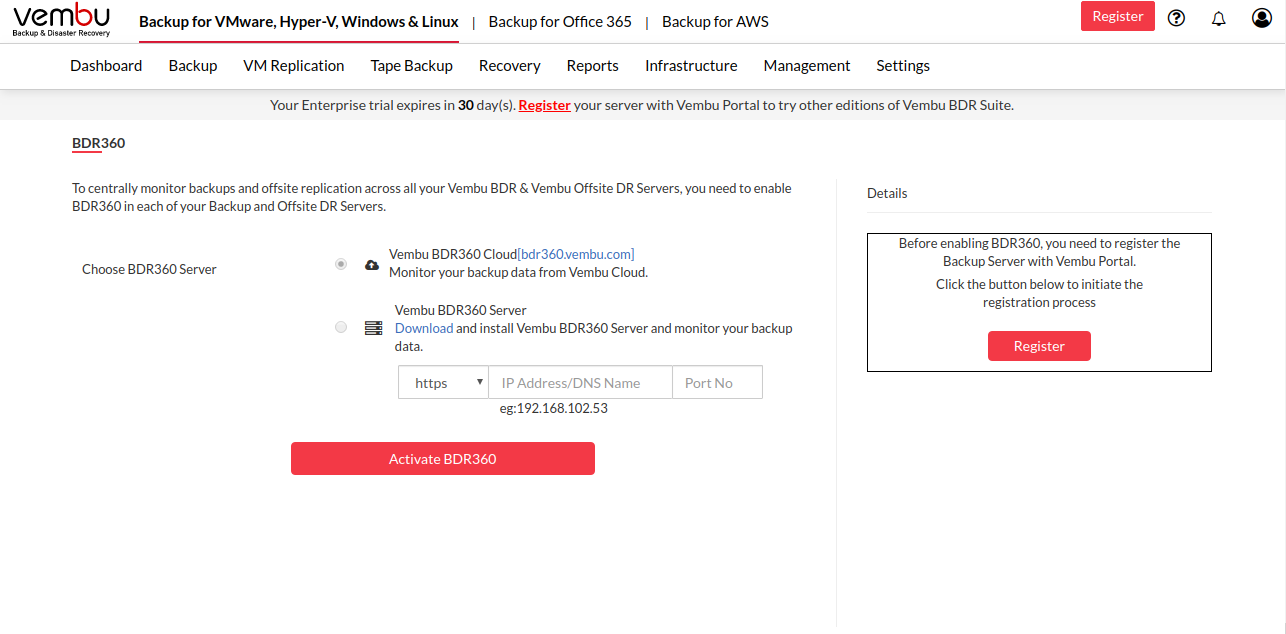Click the Details panel heading
This screenshot has width=1286, height=634.
tap(887, 193)
